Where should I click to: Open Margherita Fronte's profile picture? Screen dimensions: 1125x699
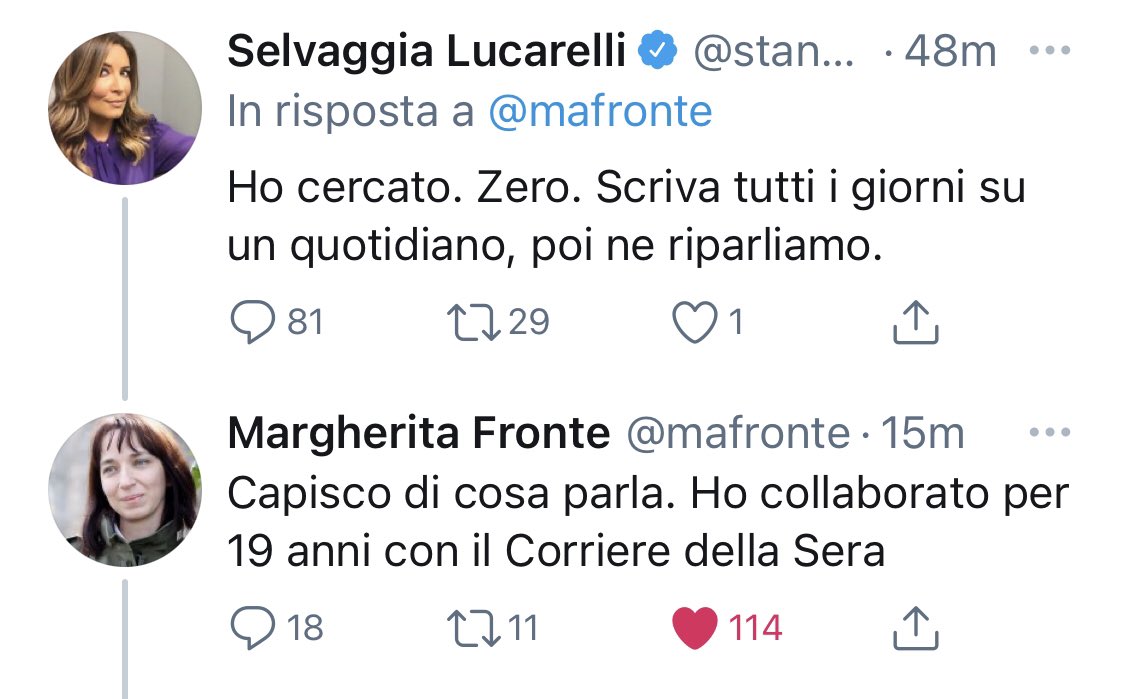125,489
